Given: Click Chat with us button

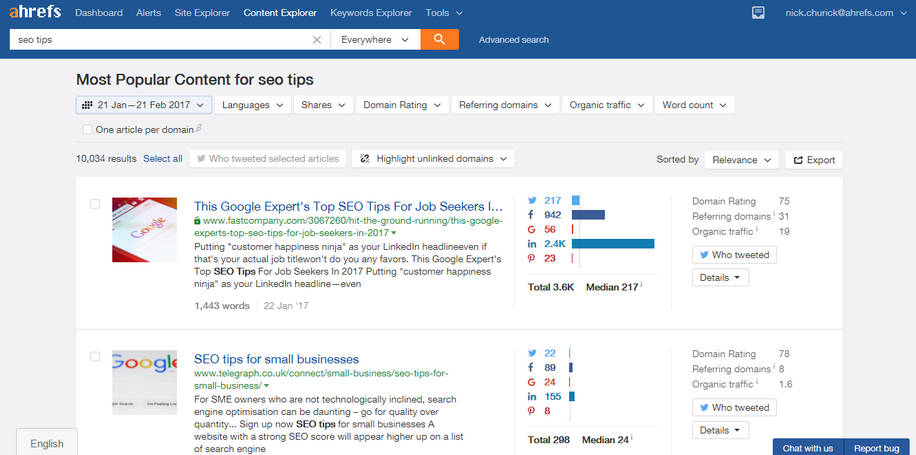Looking at the screenshot, I should (808, 448).
